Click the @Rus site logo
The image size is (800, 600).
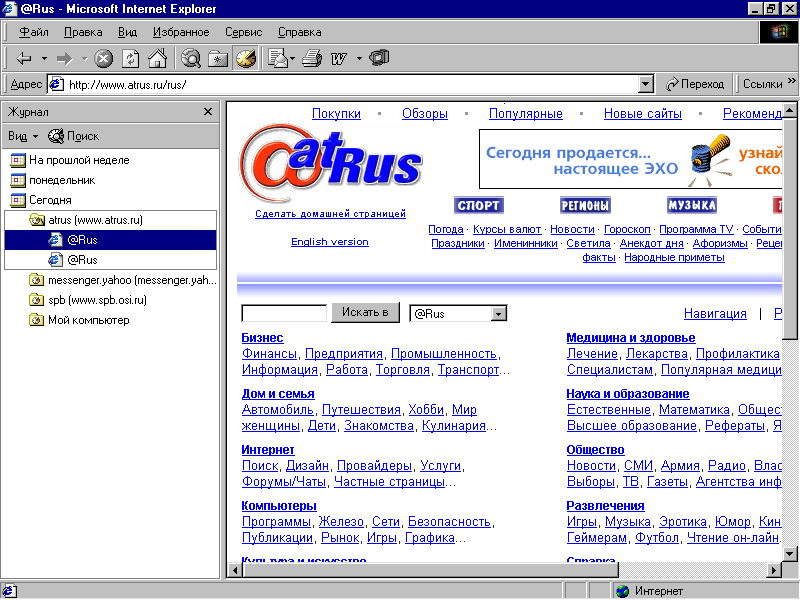click(x=331, y=163)
